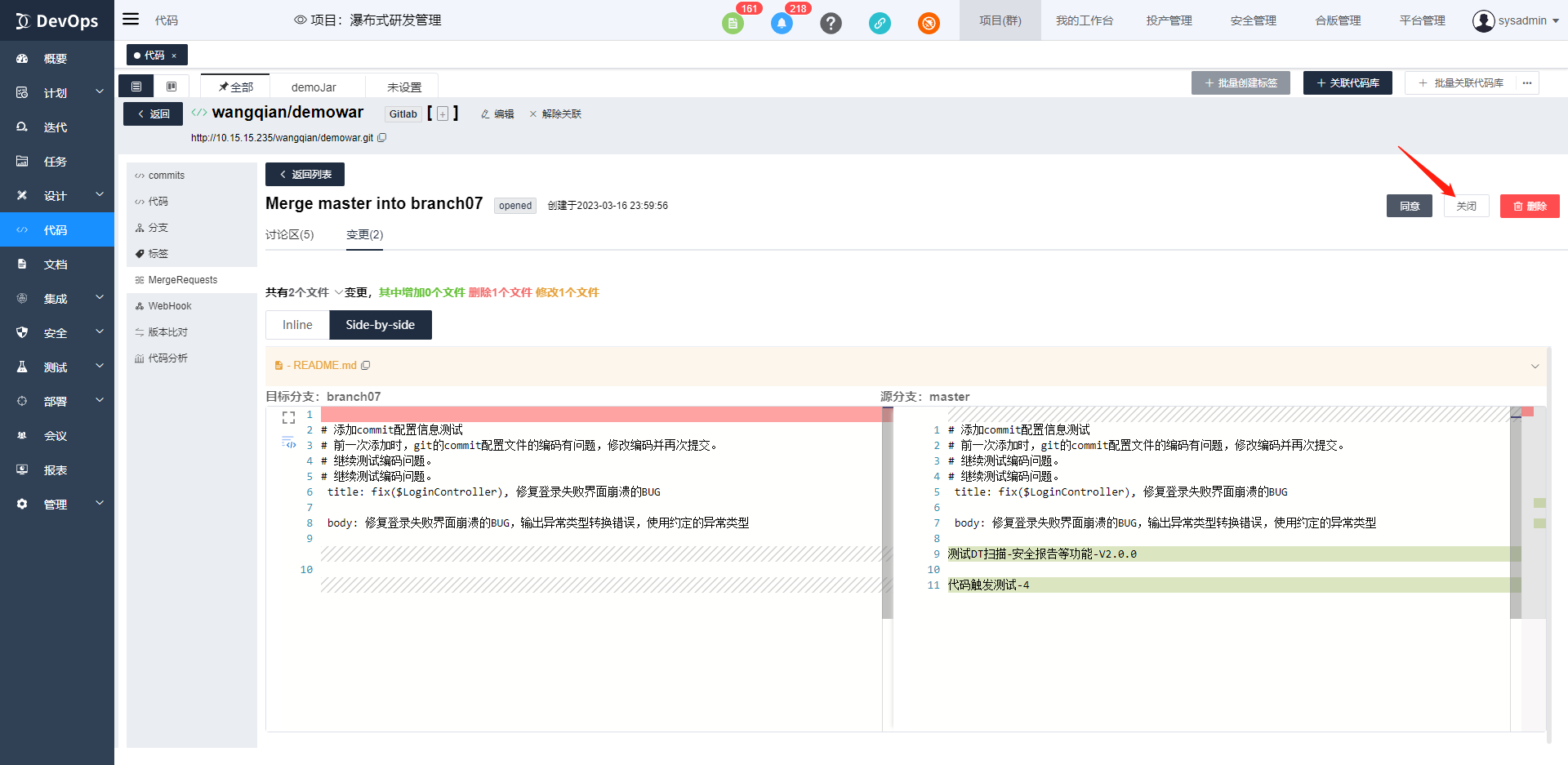This screenshot has height=765, width=1568.
Task: Click the help question mark icon
Action: point(831,23)
